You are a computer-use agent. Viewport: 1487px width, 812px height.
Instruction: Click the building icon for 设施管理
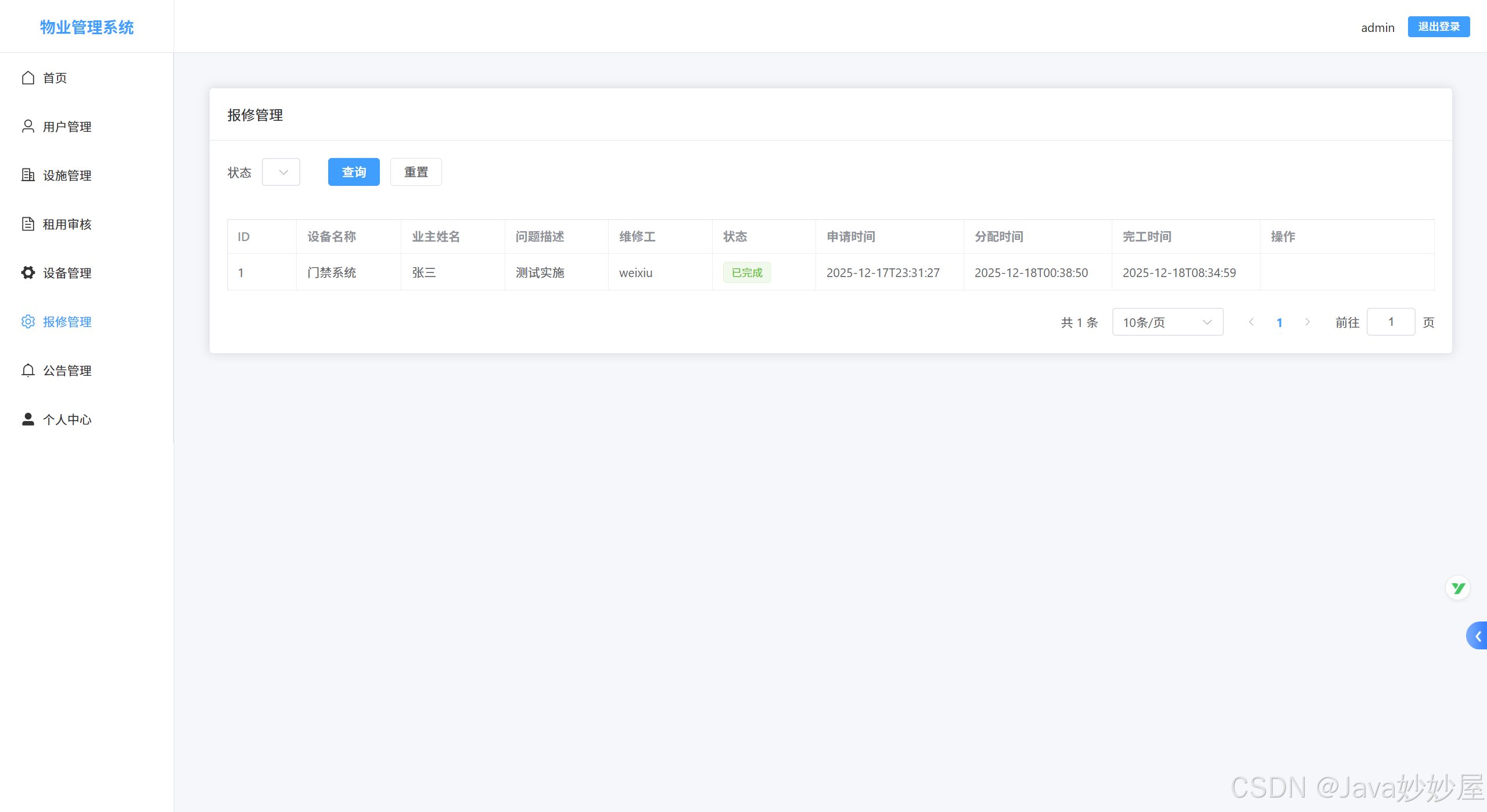pyautogui.click(x=28, y=175)
